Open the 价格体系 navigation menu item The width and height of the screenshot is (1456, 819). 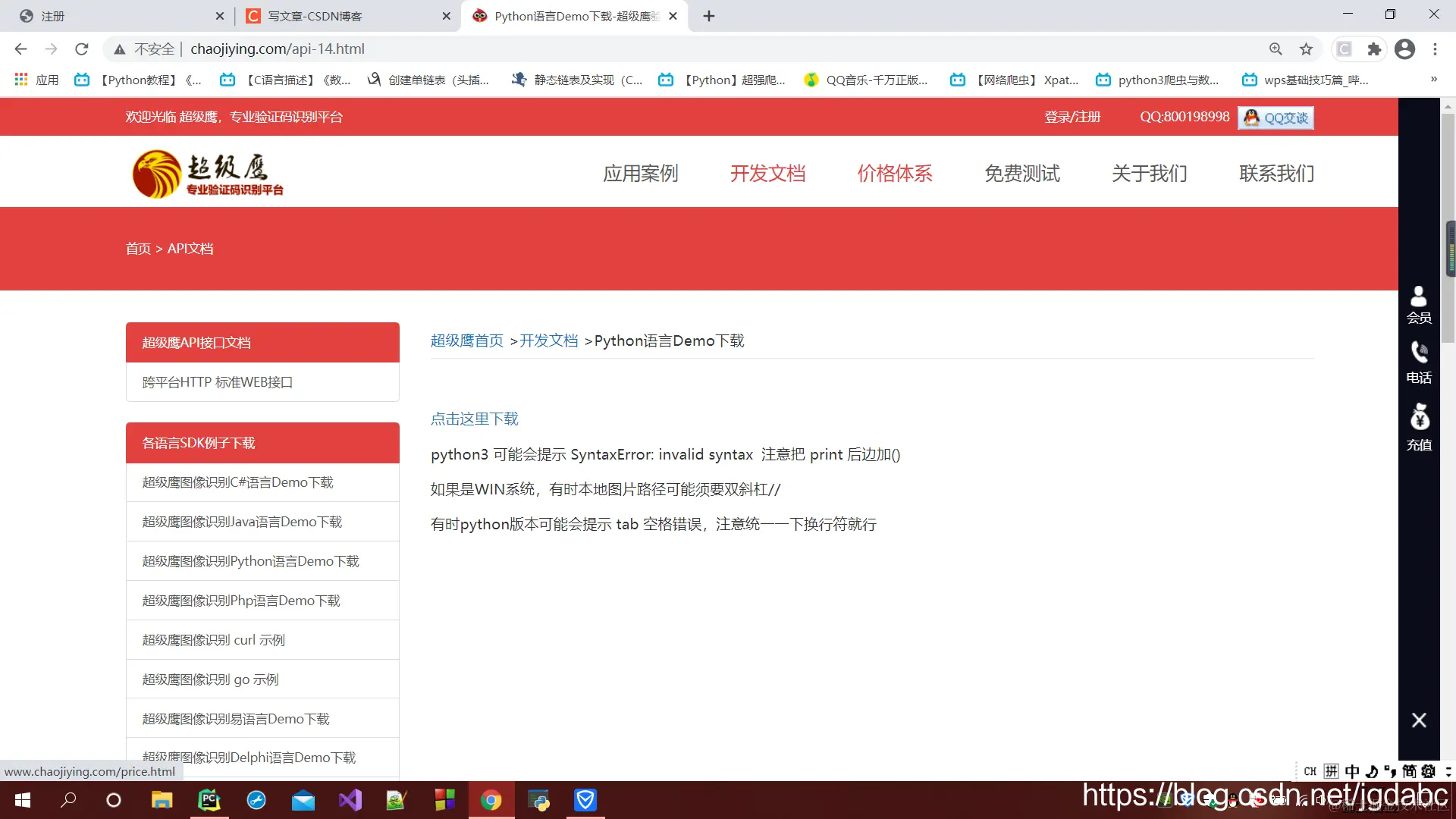coord(895,174)
